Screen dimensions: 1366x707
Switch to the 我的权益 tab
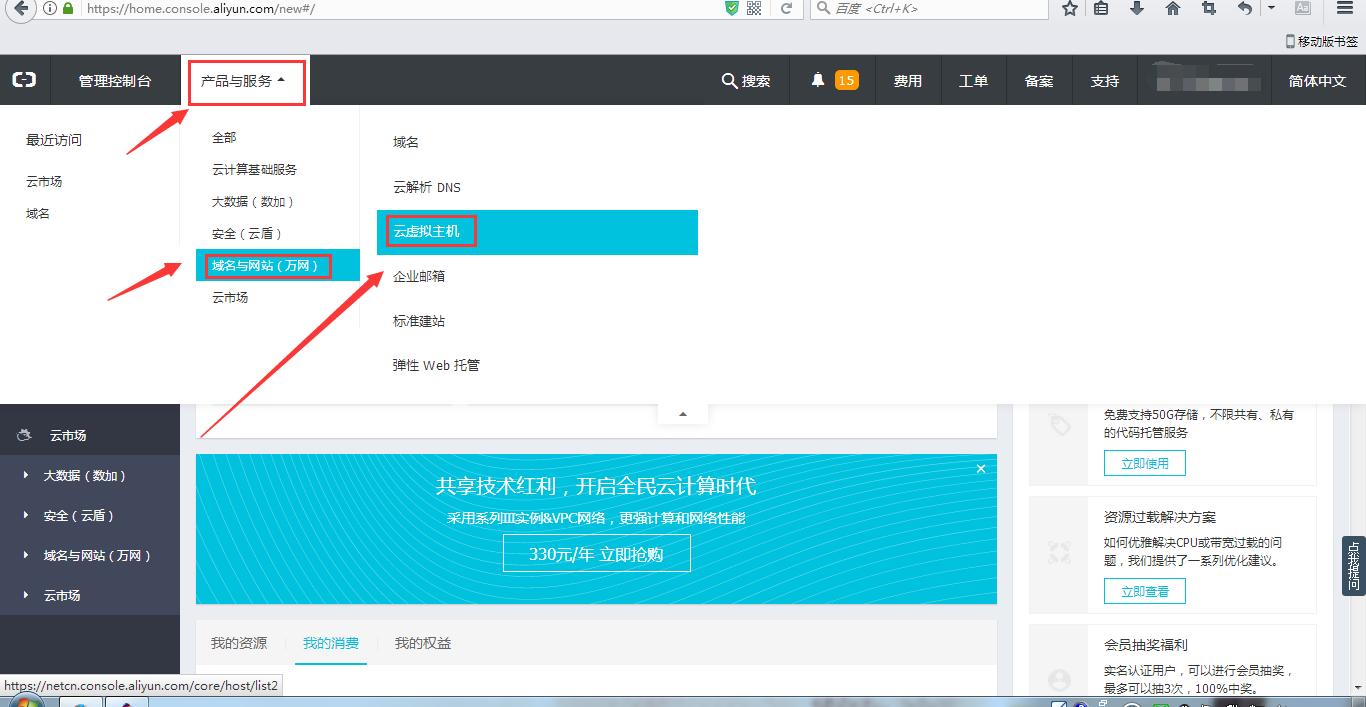pyautogui.click(x=423, y=643)
